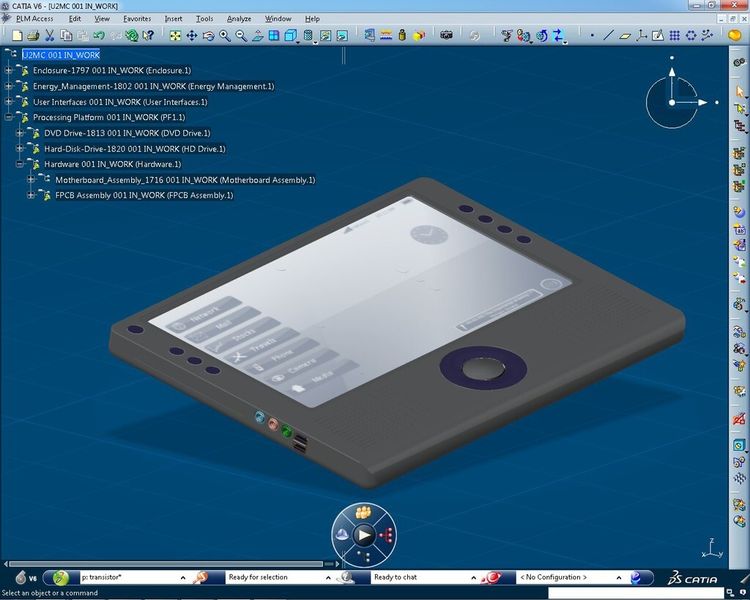Click the Zoom In magnifier
The width and height of the screenshot is (750, 600).
225,35
